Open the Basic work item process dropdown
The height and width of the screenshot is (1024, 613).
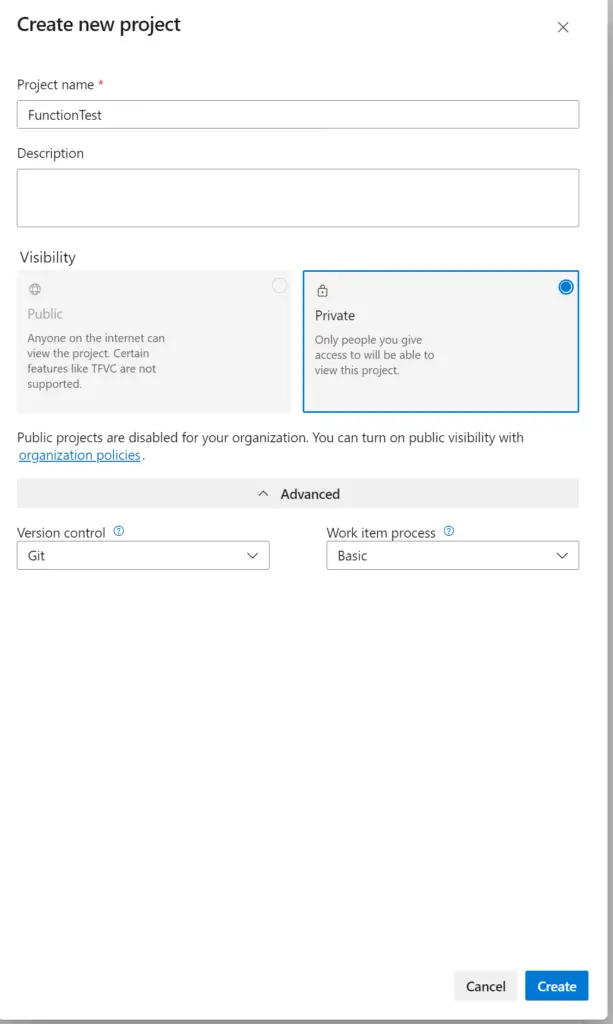452,555
